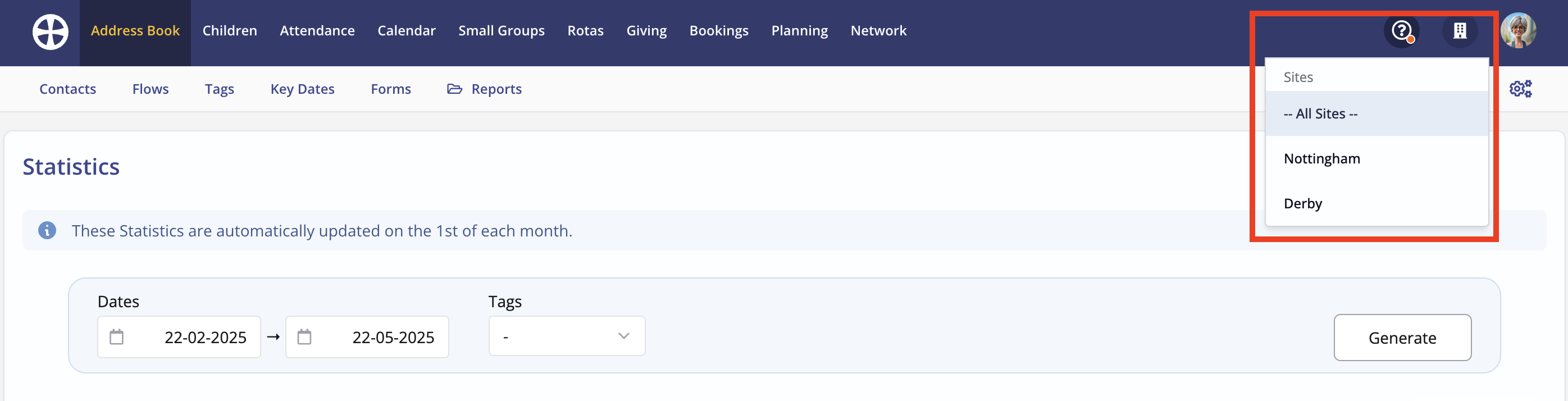This screenshot has width=1568, height=401.
Task: Go to the Rotas module
Action: click(586, 30)
